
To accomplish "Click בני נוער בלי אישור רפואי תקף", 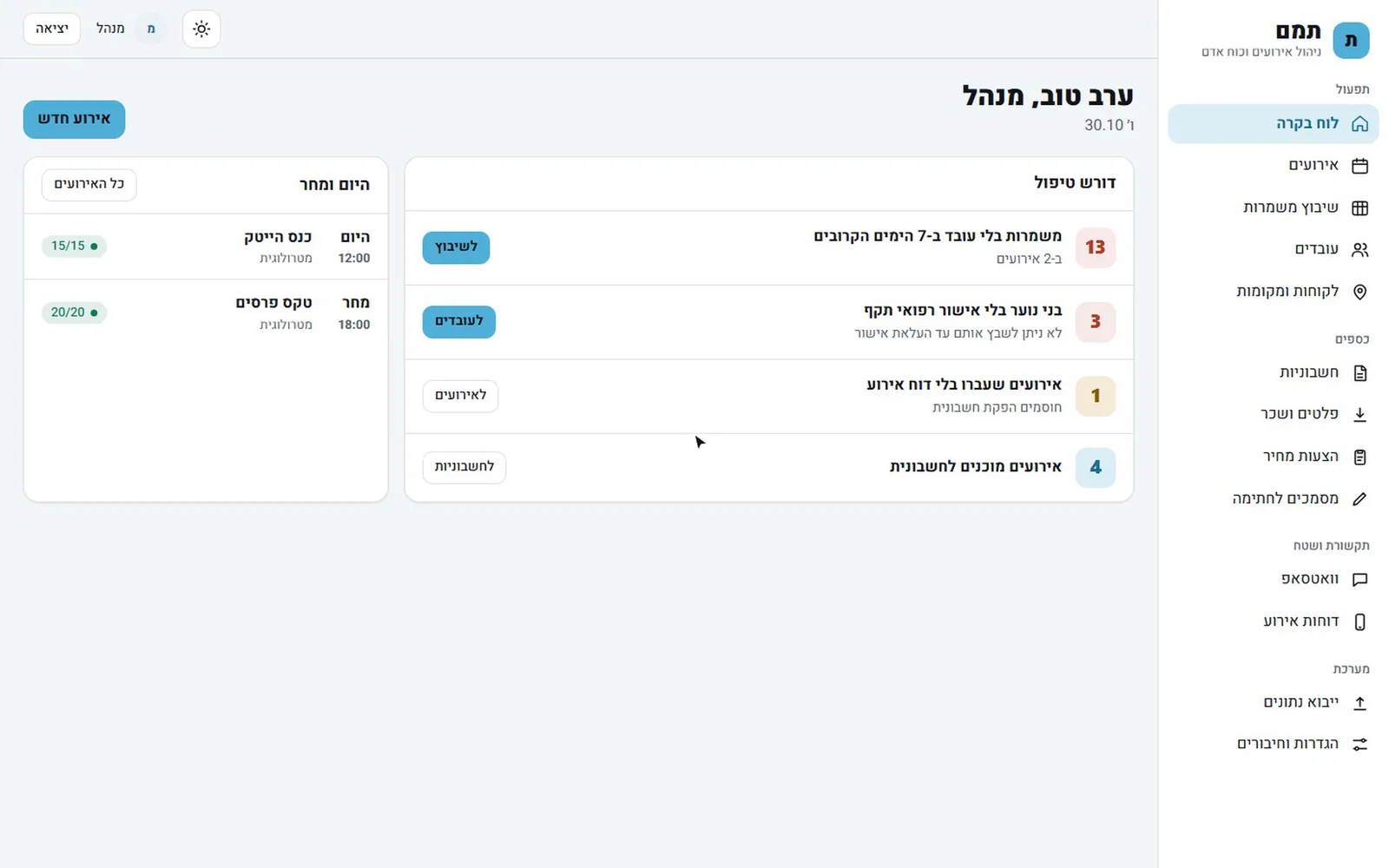I will [x=963, y=311].
